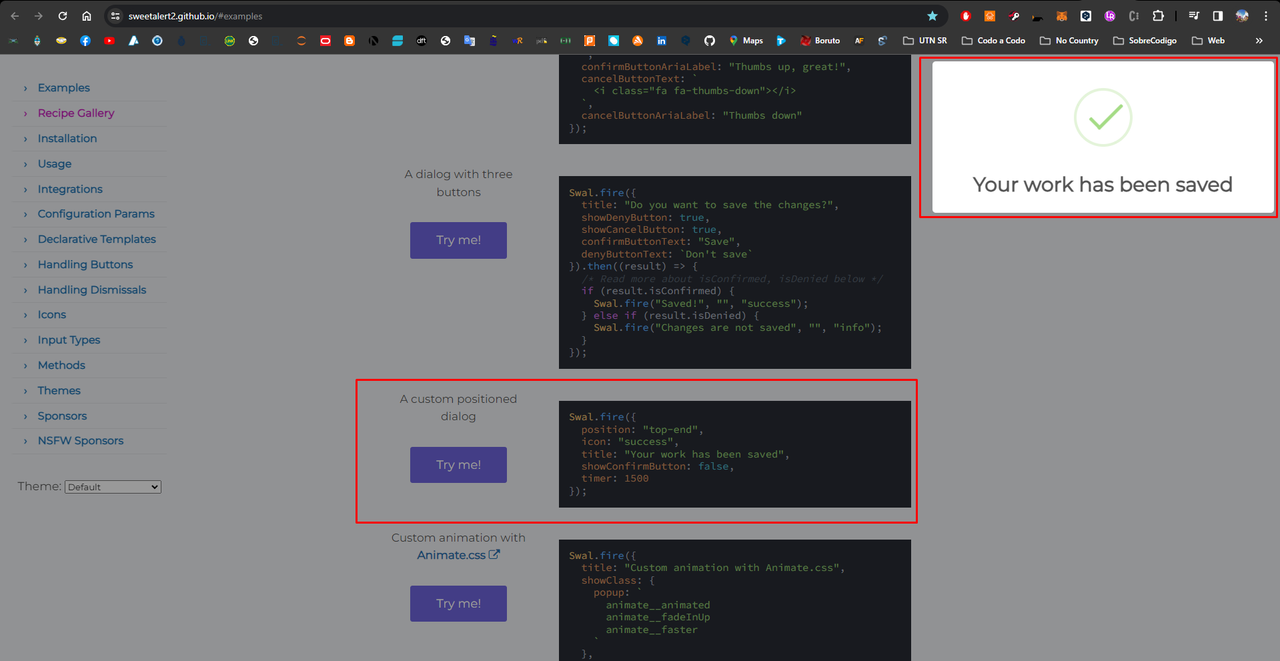Click the bookmark star in the address bar
Viewport: 1280px width, 661px height.
point(932,16)
